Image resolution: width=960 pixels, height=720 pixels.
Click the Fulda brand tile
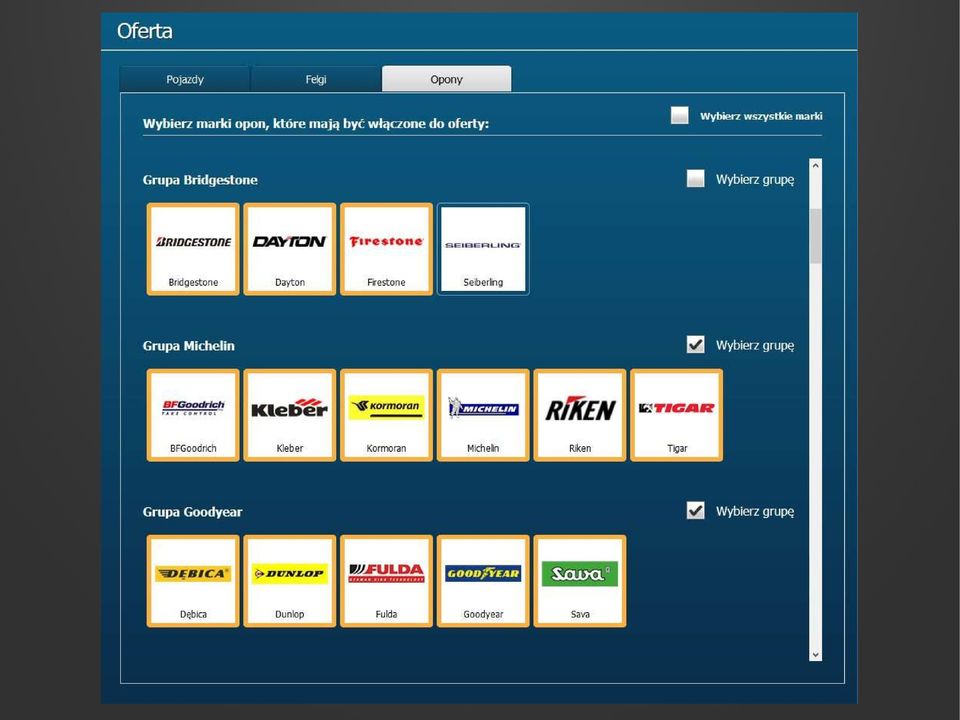pos(386,581)
